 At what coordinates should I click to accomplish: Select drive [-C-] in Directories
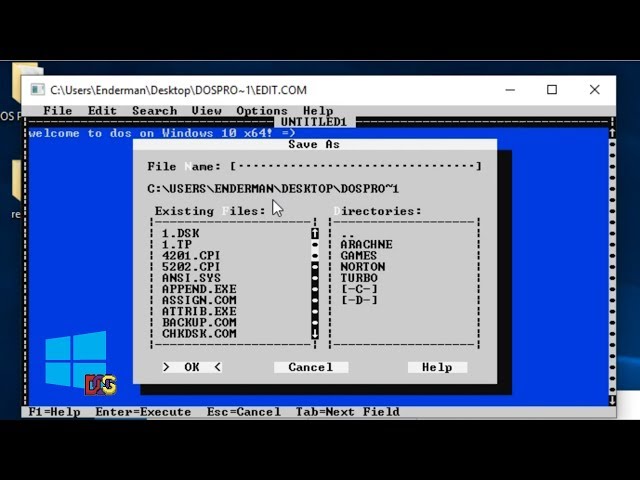pos(359,289)
